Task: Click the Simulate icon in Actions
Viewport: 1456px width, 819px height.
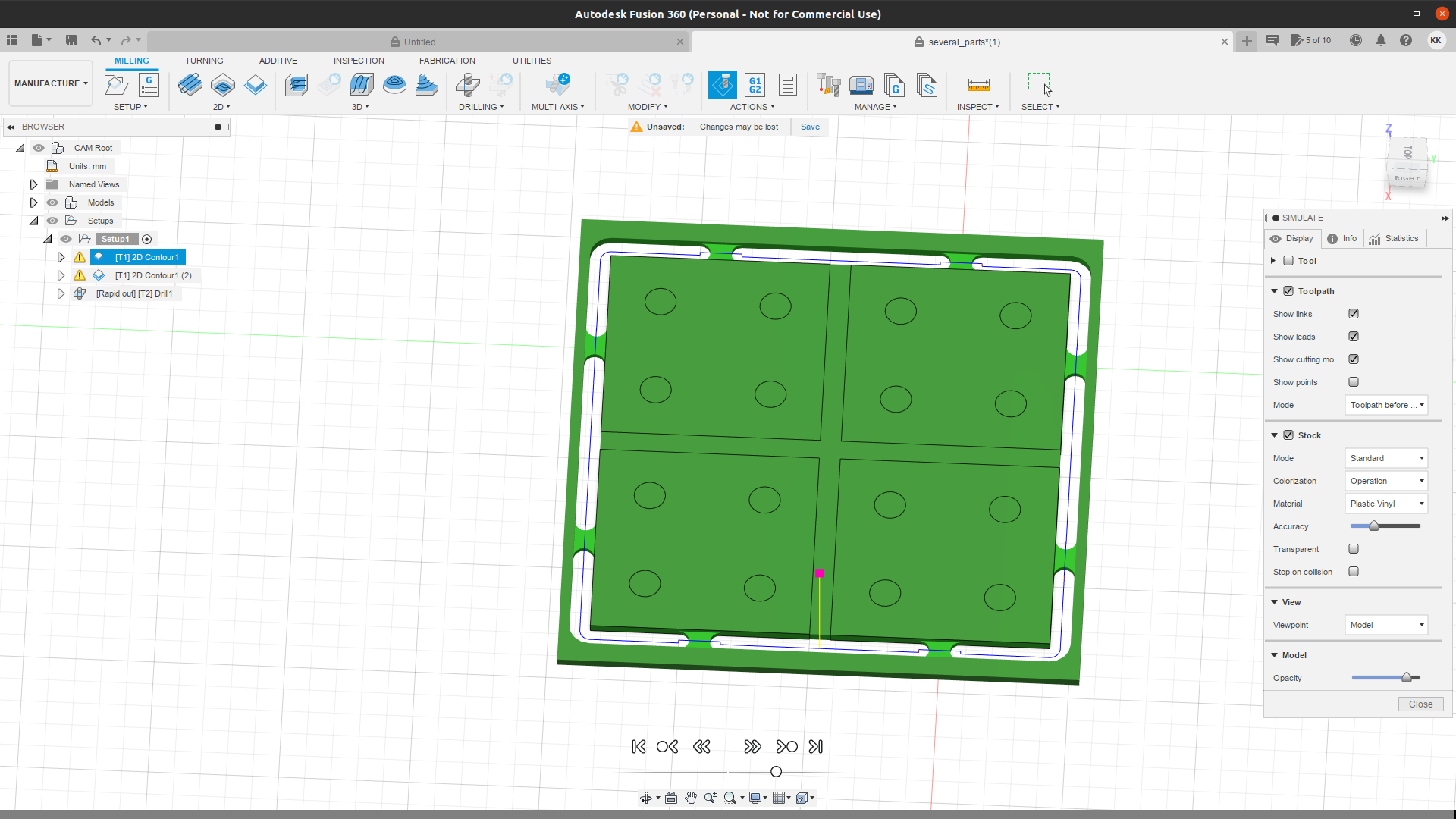Action: tap(722, 85)
